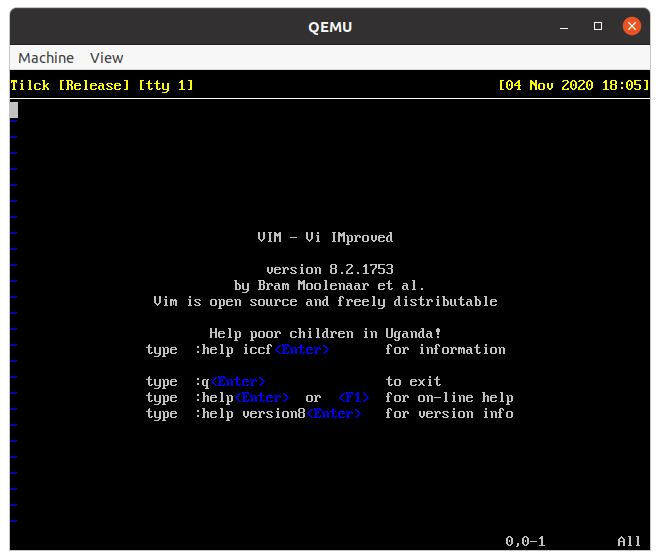Click the 'for information' text
The height and width of the screenshot is (560, 660).
pyautogui.click(x=445, y=350)
